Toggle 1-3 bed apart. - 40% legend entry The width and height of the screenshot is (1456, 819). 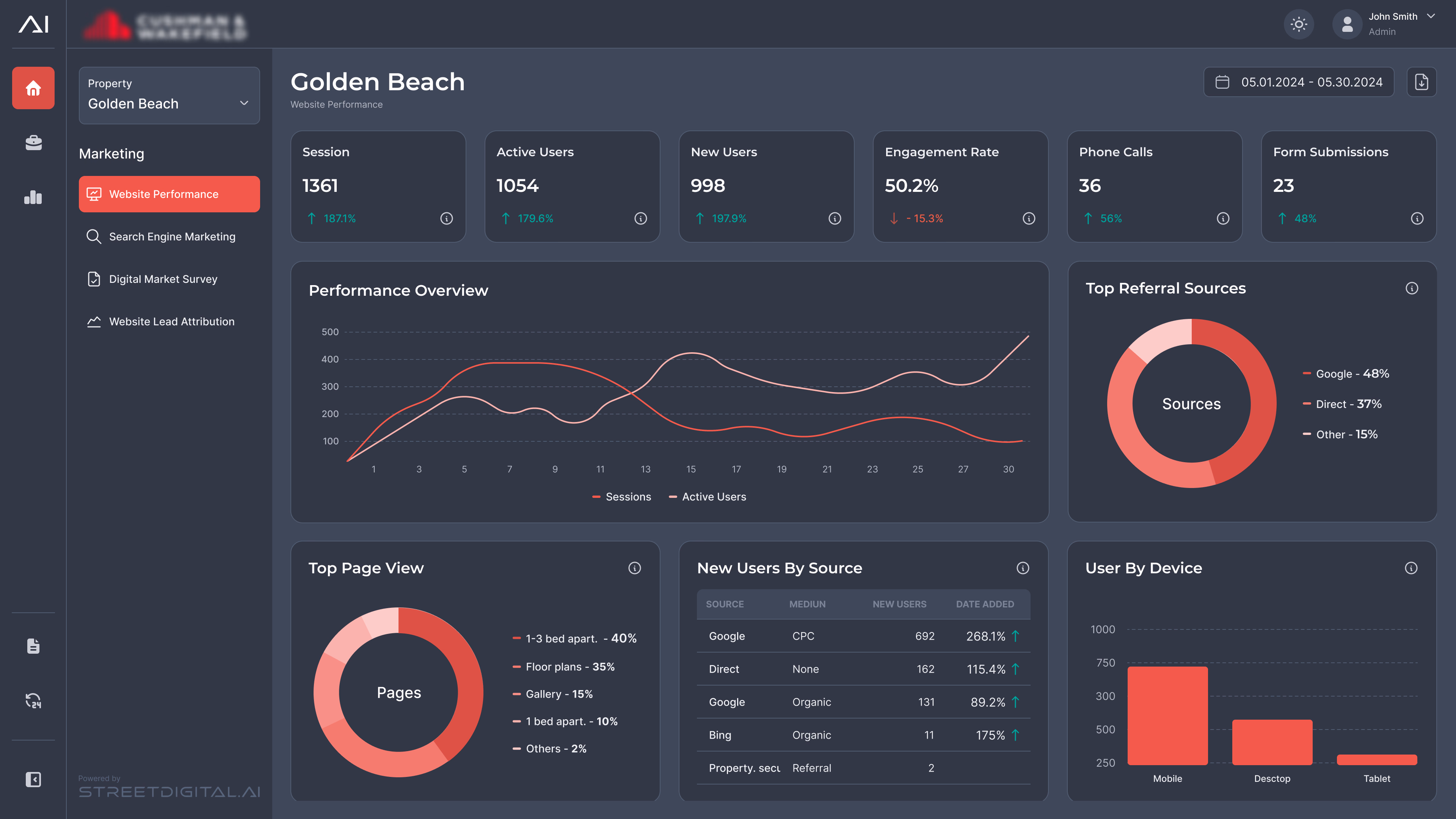[575, 638]
